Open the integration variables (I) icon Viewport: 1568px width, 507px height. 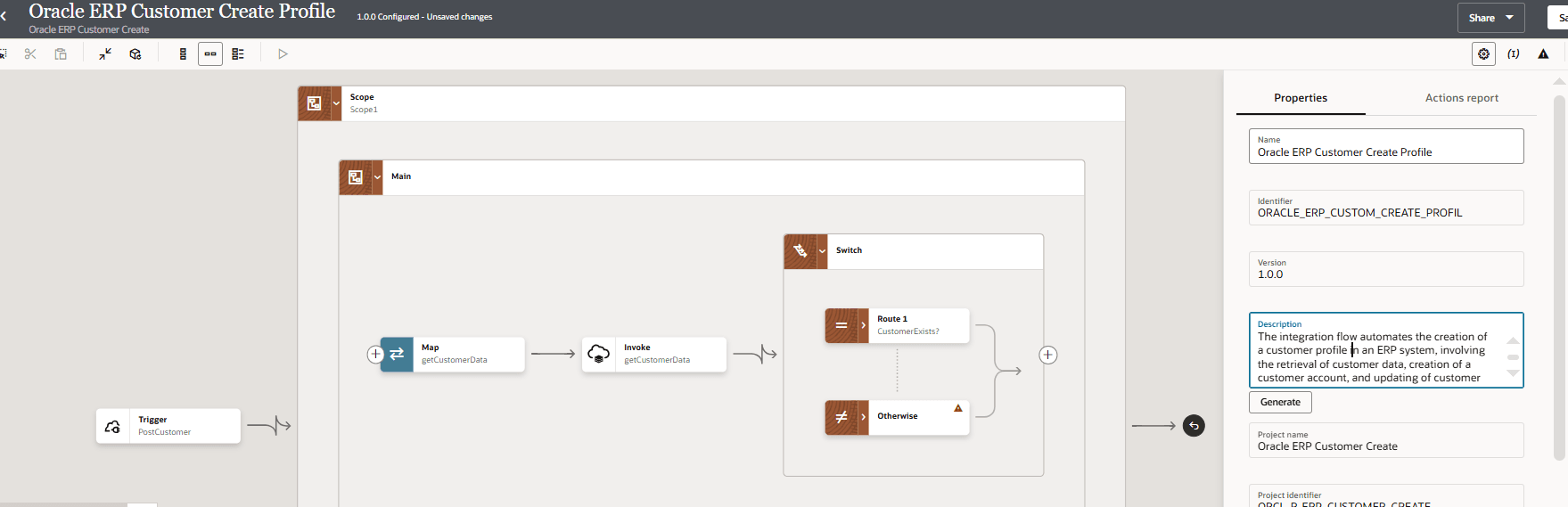[1514, 54]
